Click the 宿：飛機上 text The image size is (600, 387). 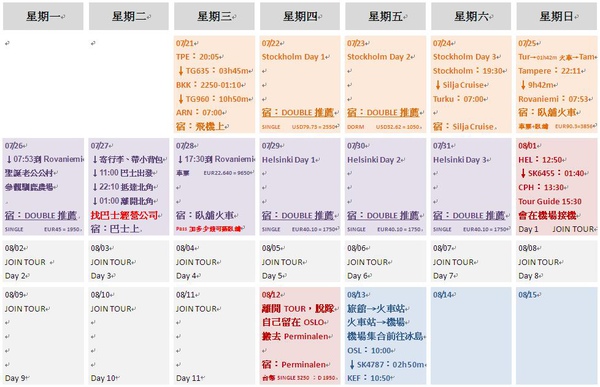coord(200,126)
